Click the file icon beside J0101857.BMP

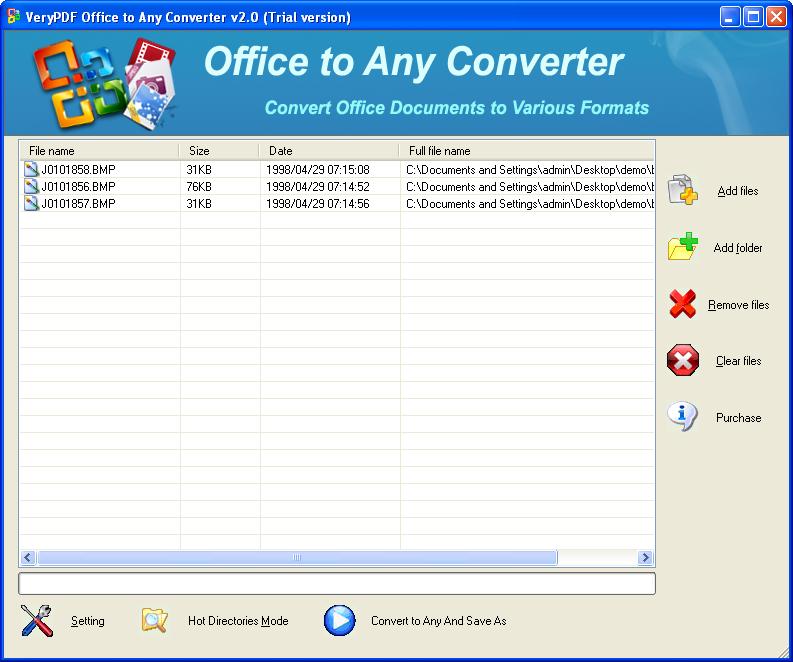click(31, 204)
